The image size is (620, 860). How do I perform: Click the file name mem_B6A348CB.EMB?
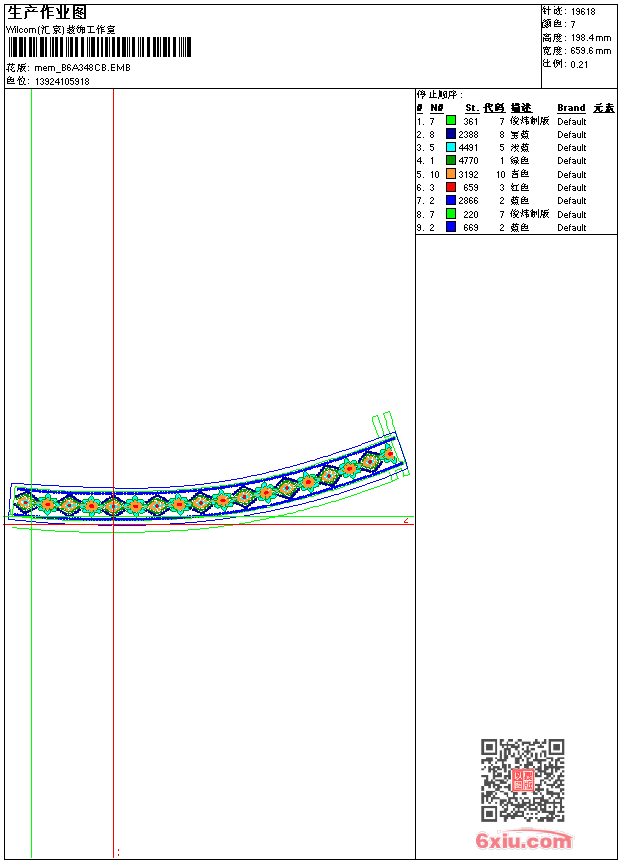point(82,68)
